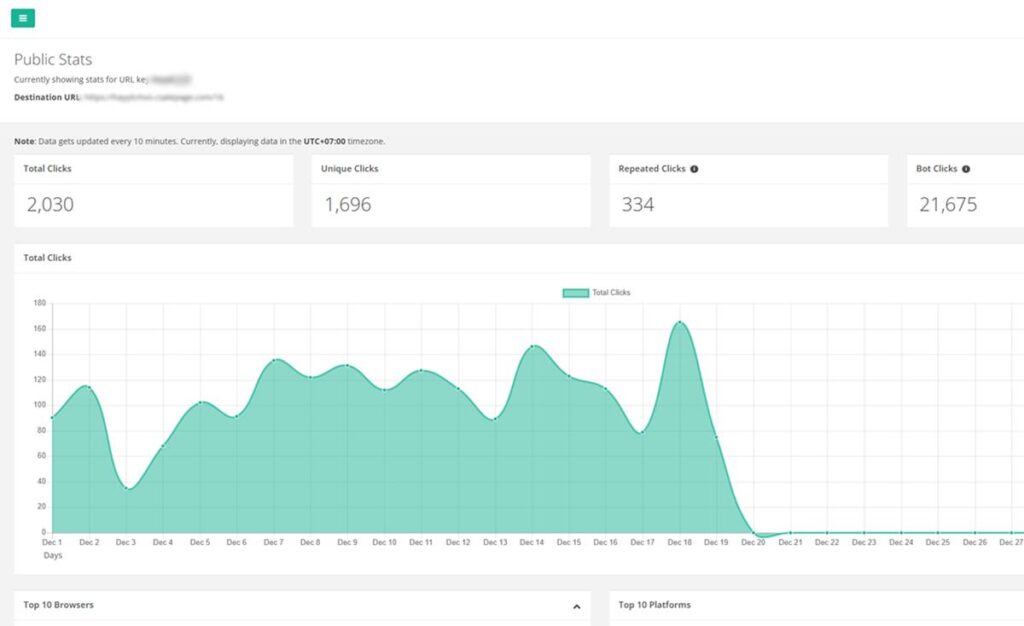Collapse the Top 10 Browsers panel chevron

click(x=577, y=606)
